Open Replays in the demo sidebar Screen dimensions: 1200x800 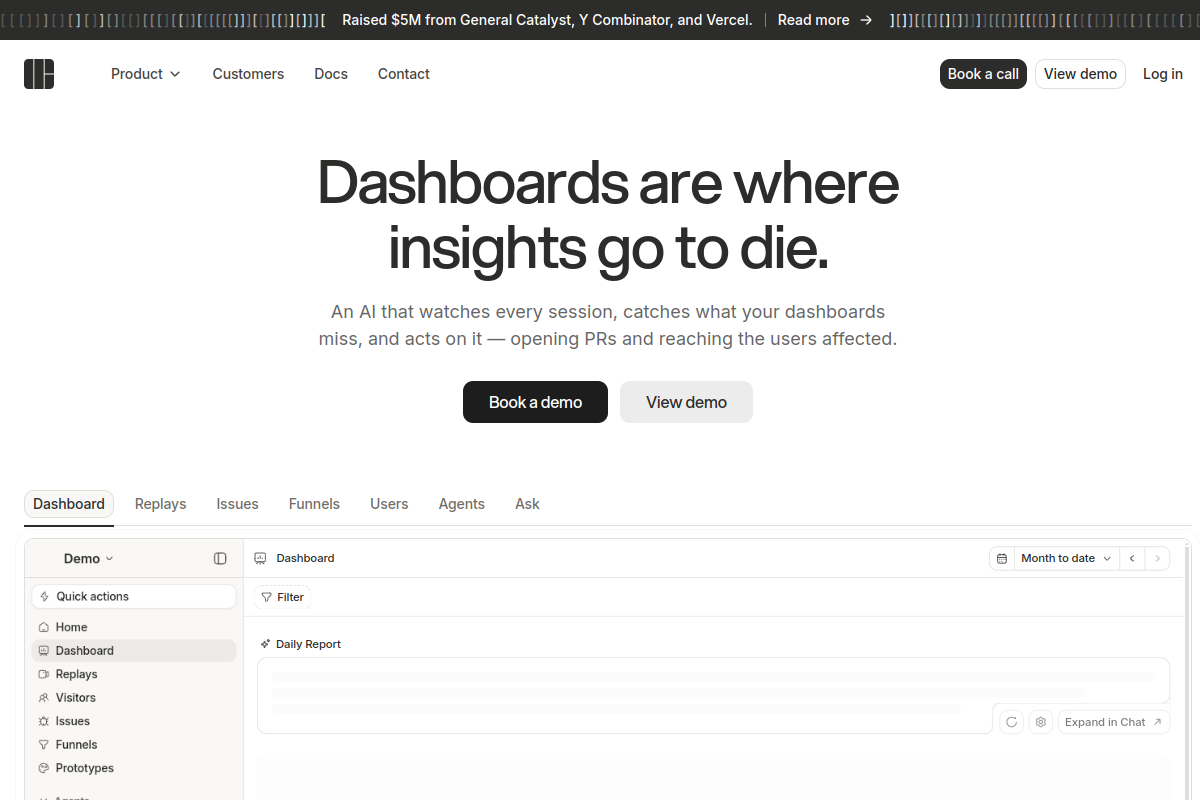[134, 674]
